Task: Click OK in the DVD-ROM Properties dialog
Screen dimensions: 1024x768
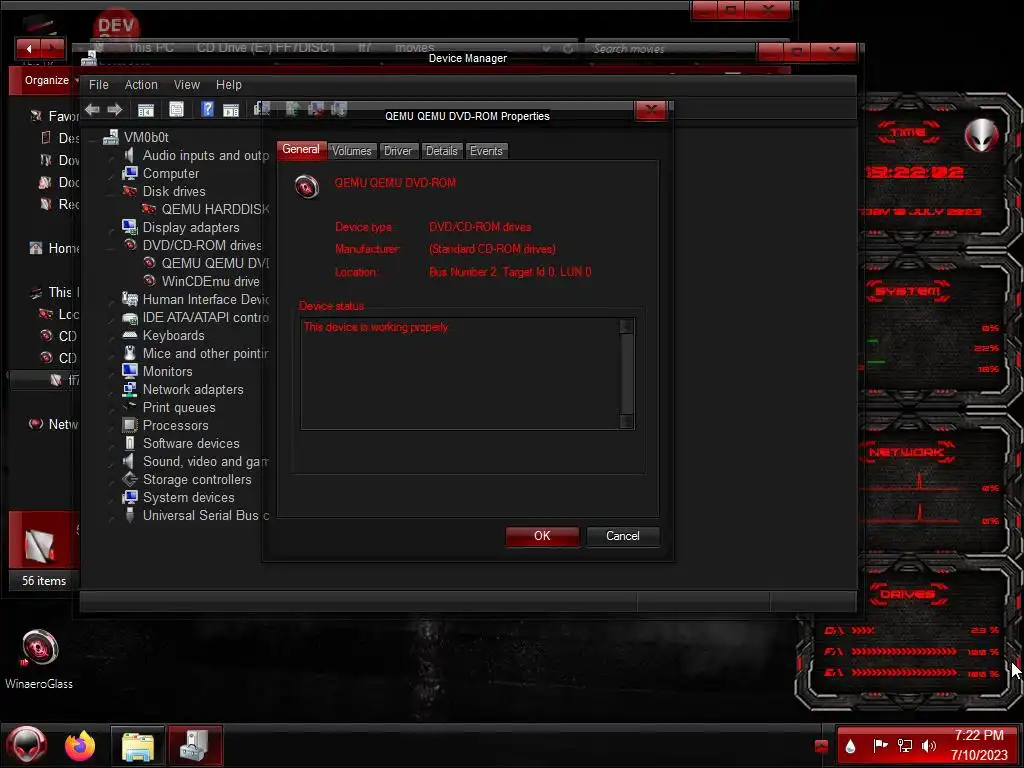Action: pos(542,536)
